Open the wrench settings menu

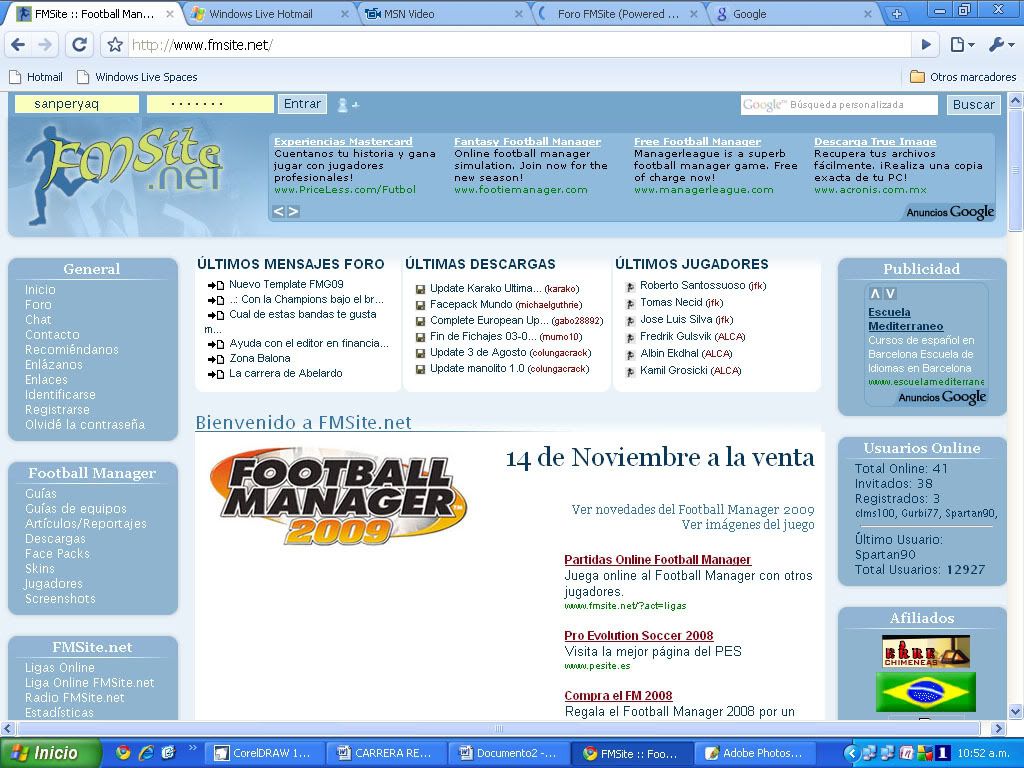[x=1001, y=44]
